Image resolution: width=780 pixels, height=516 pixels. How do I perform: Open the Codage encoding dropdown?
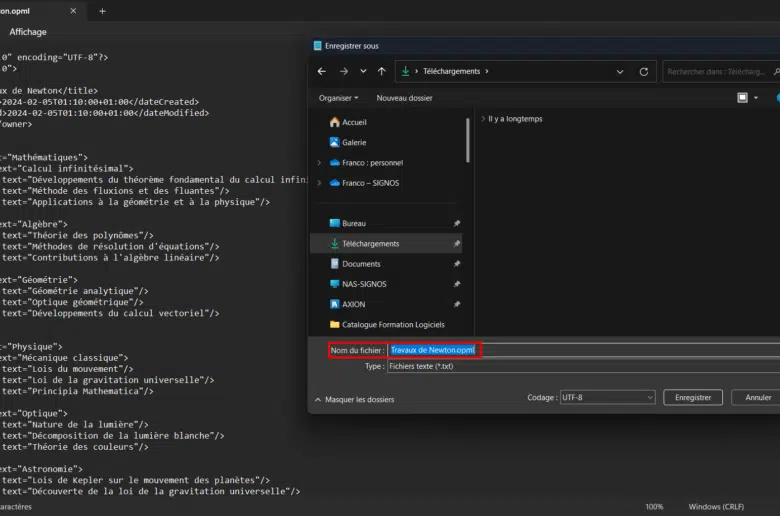[x=607, y=397]
